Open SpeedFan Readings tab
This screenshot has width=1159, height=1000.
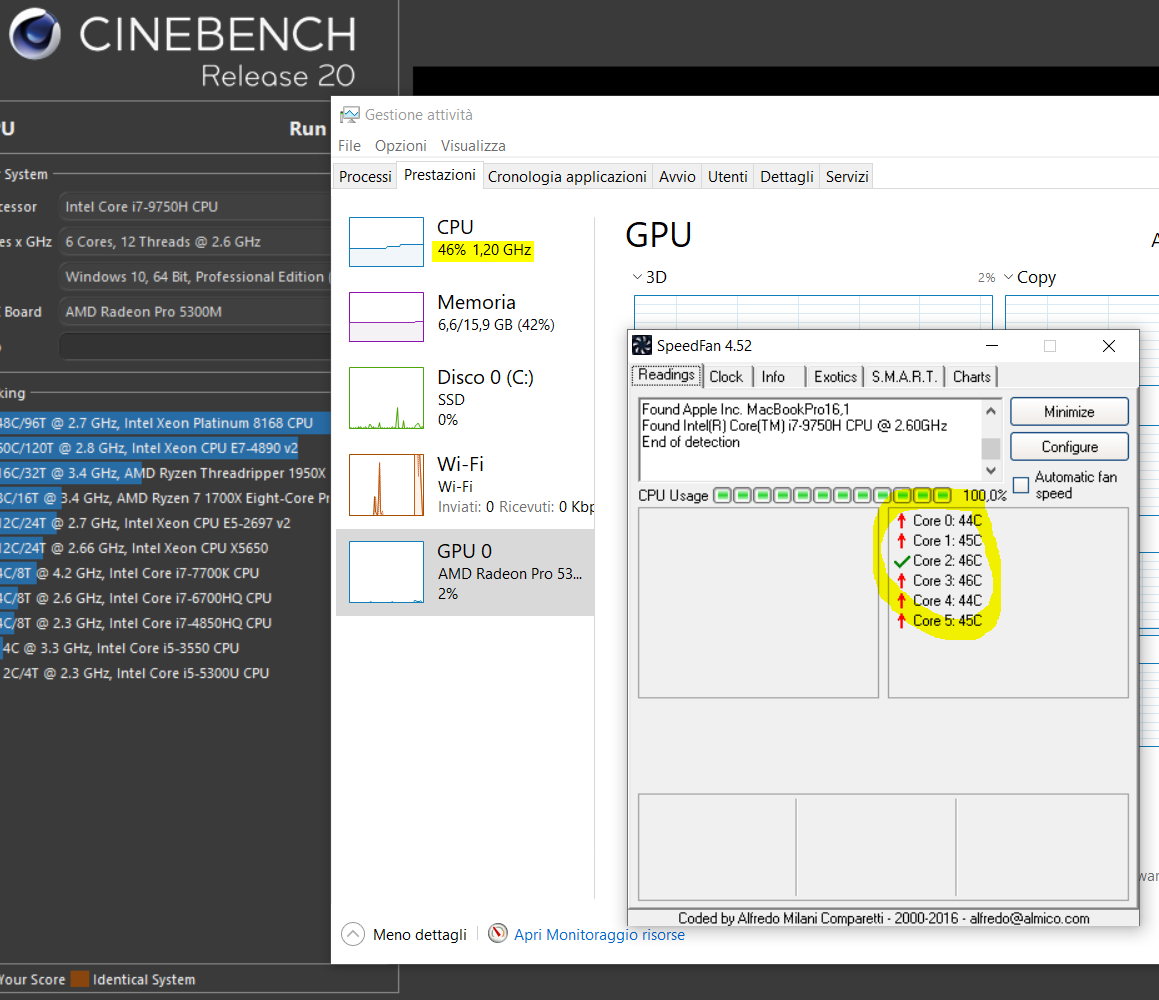point(666,375)
